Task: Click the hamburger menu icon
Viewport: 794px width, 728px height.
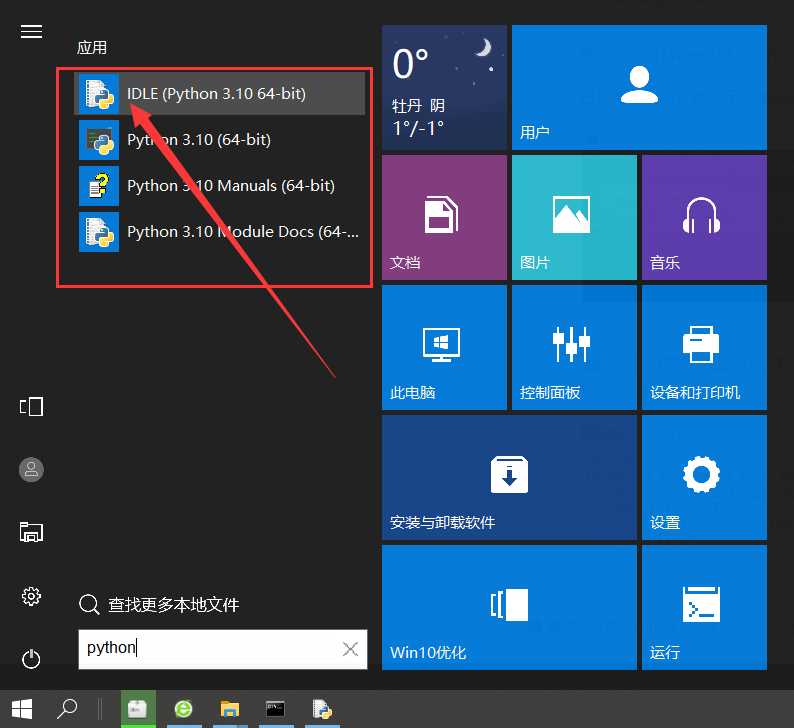Action: 31,31
